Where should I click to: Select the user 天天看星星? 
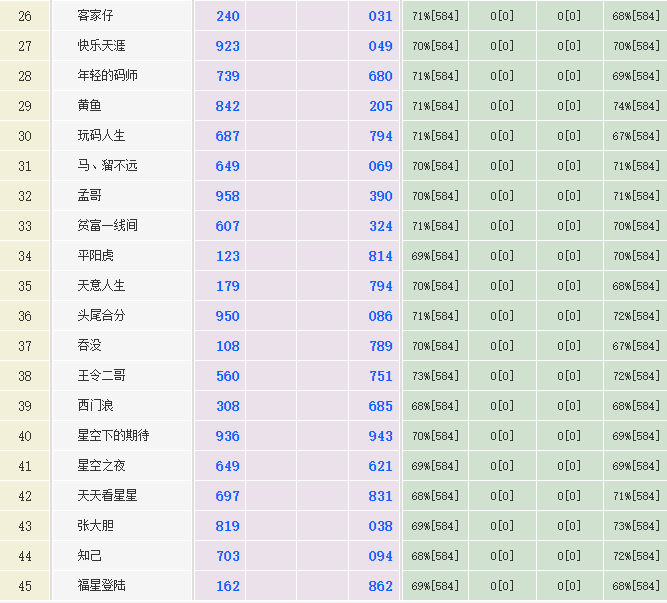coord(108,496)
